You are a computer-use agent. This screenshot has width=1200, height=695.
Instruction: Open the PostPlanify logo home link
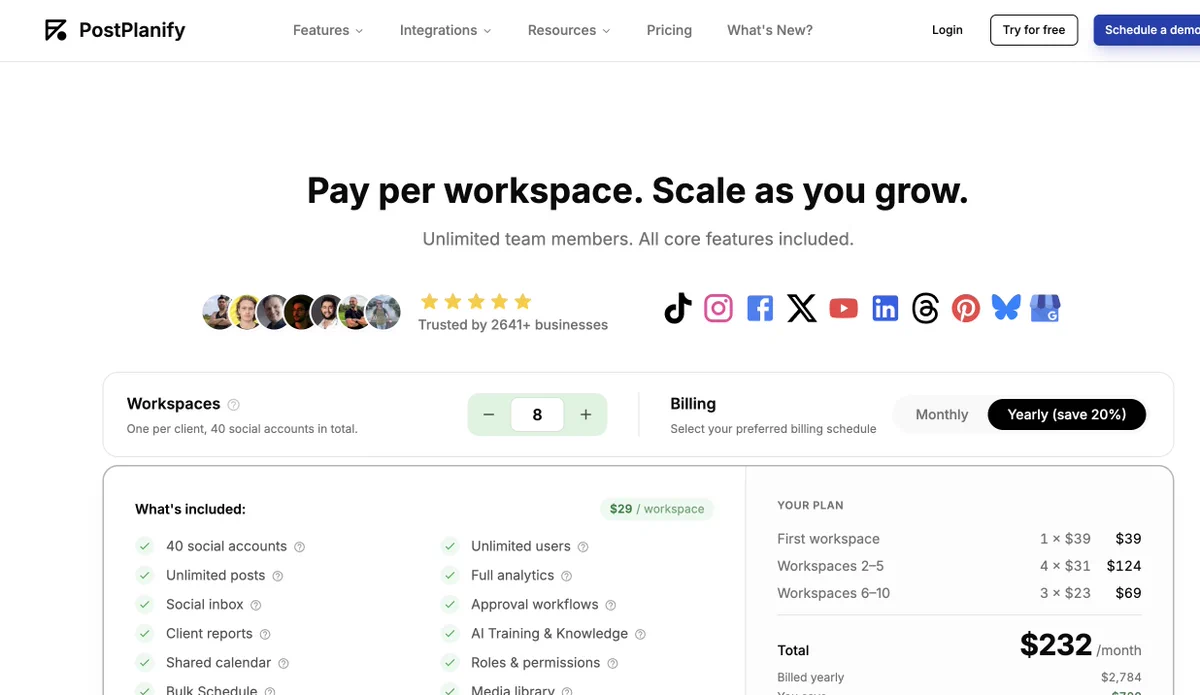(x=115, y=30)
